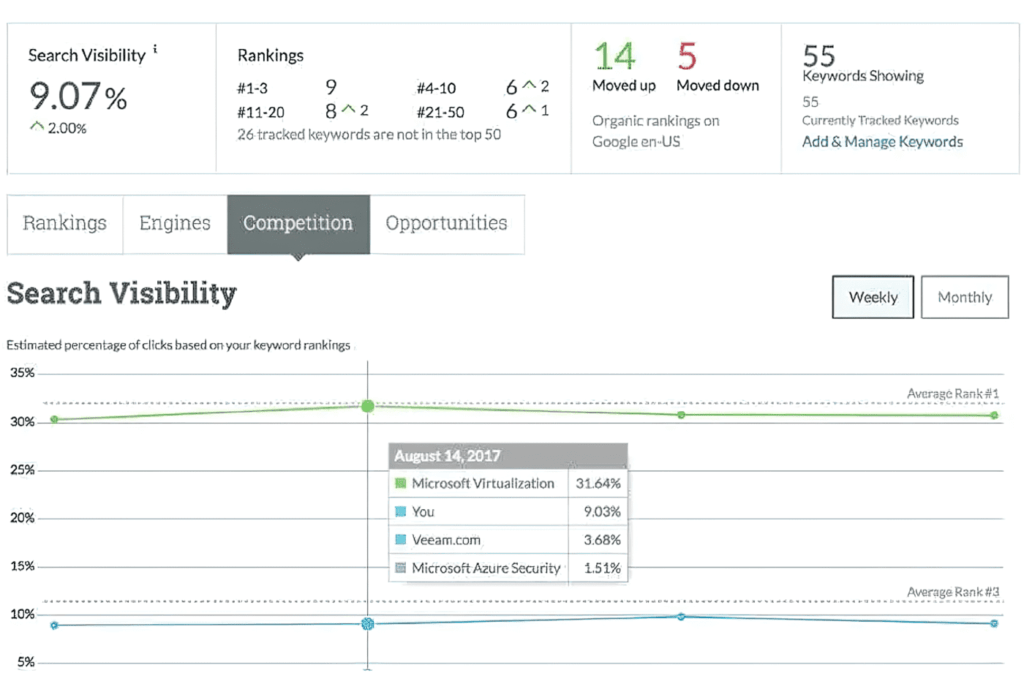This screenshot has width=1024, height=695.
Task: Click Add & Manage Keywords link
Action: click(882, 142)
